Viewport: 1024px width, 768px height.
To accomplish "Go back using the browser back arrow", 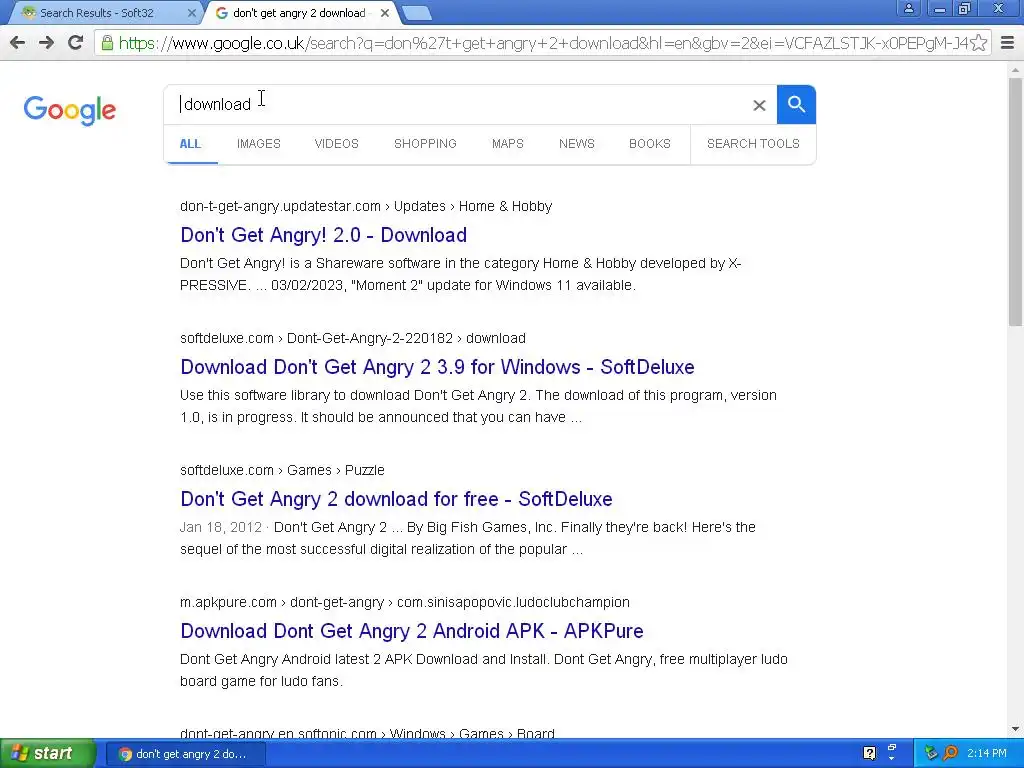I will (18, 43).
